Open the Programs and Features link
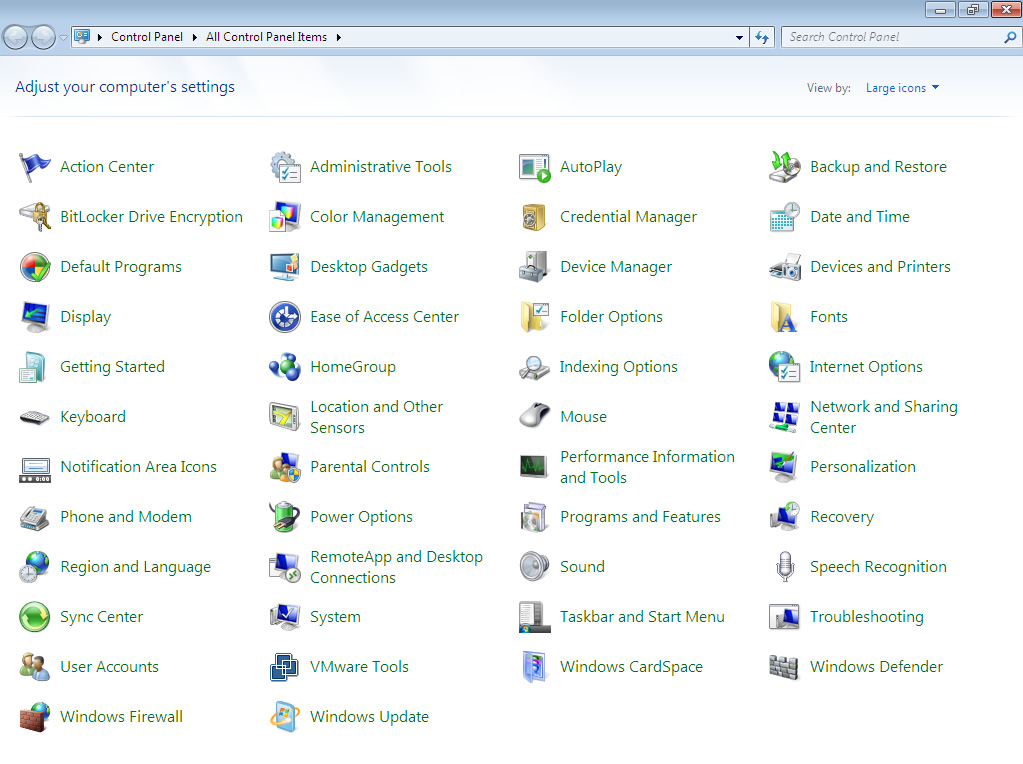1023x764 pixels. pos(640,517)
